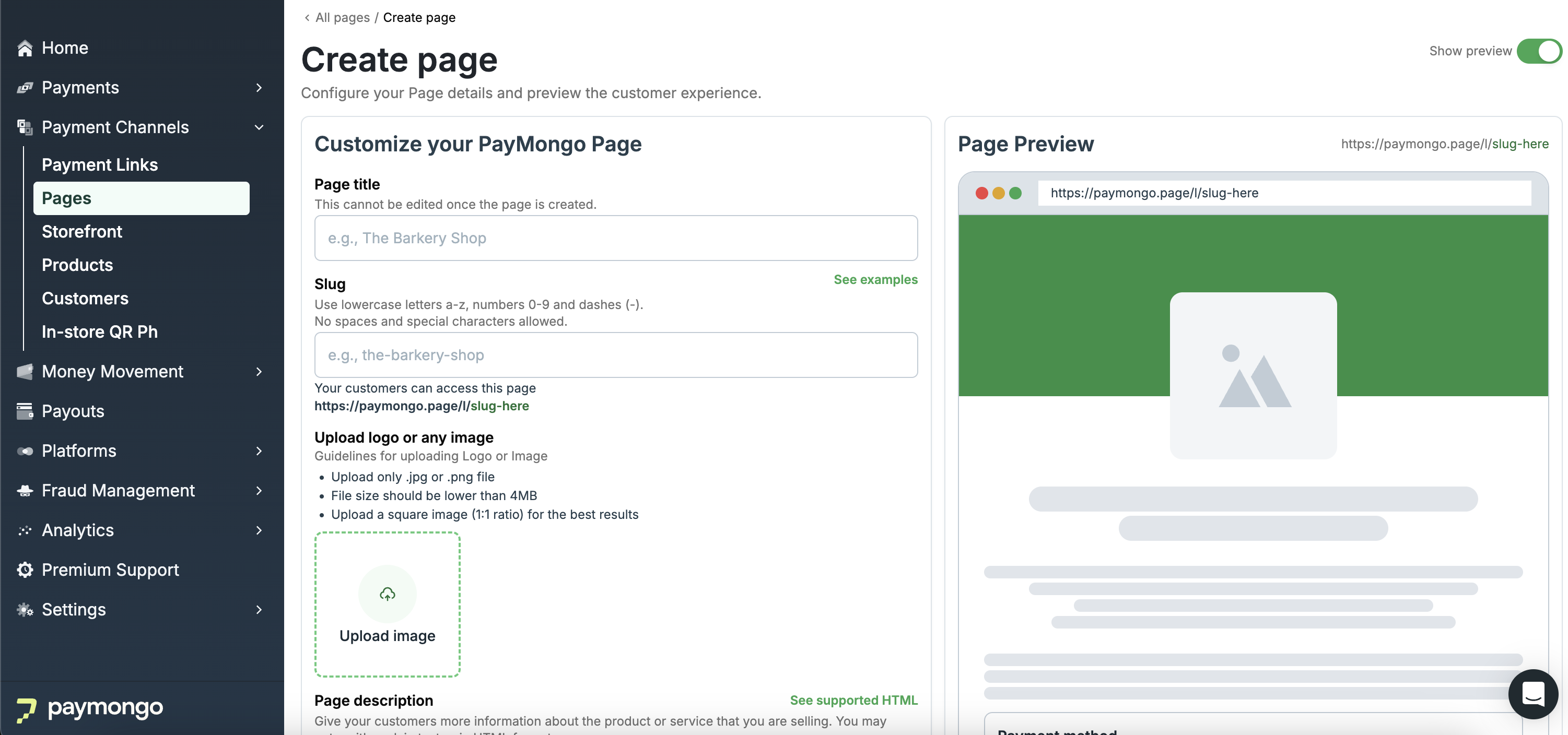Open the Storefront menu item
The width and height of the screenshot is (1568, 735).
point(81,232)
